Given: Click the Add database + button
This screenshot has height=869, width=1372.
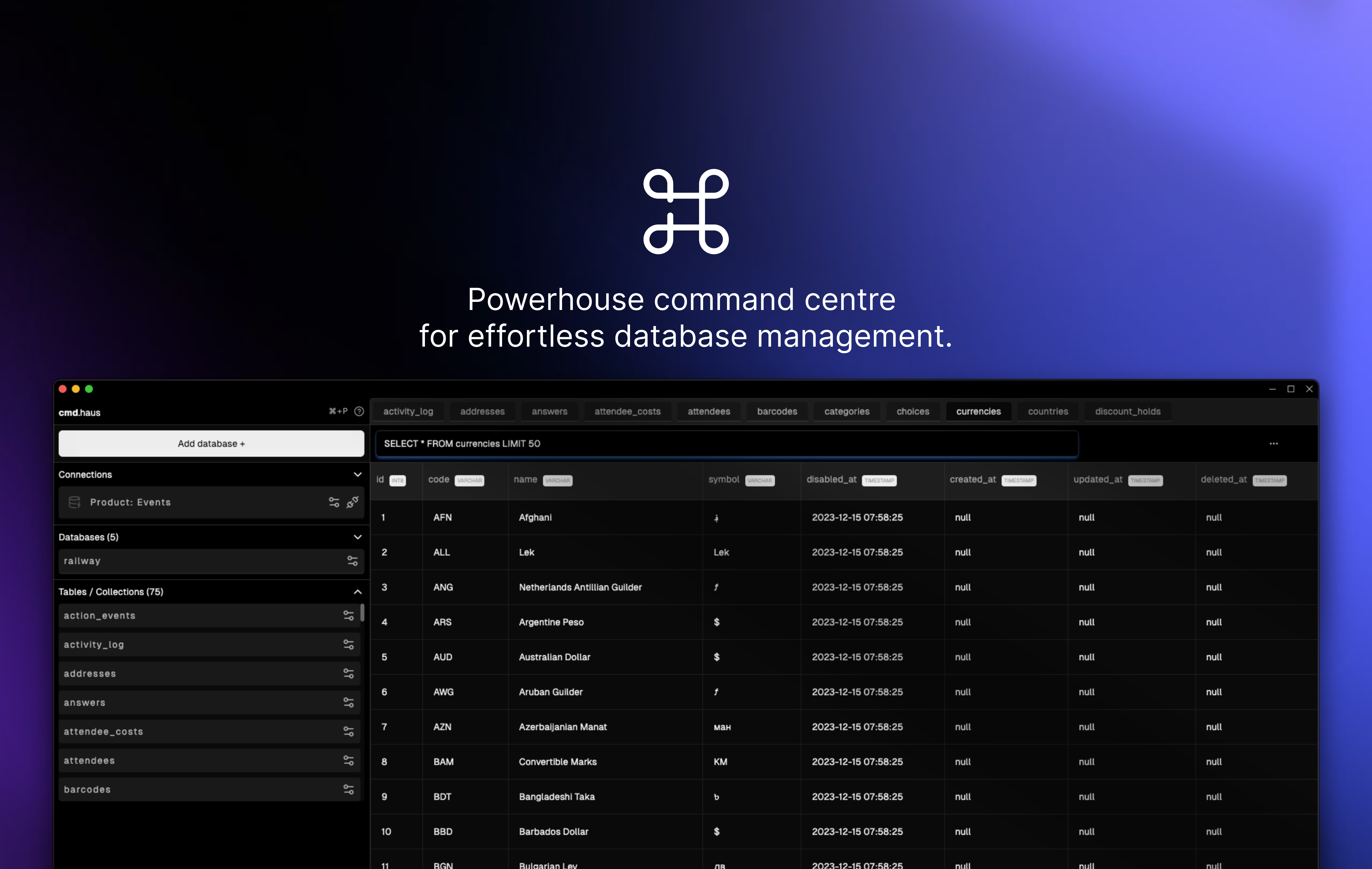Looking at the screenshot, I should [211, 443].
